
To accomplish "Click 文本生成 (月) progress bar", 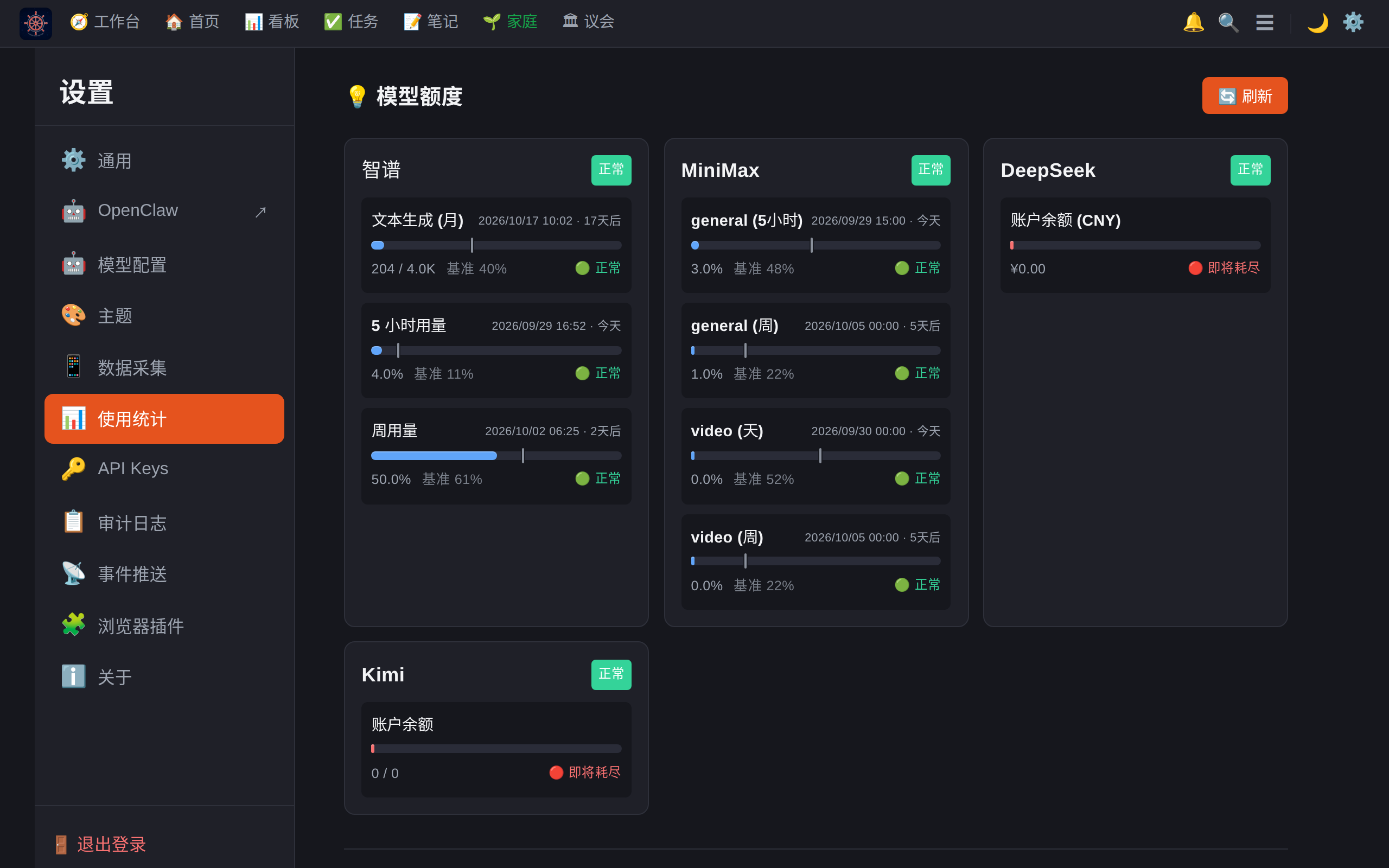I will 496,245.
